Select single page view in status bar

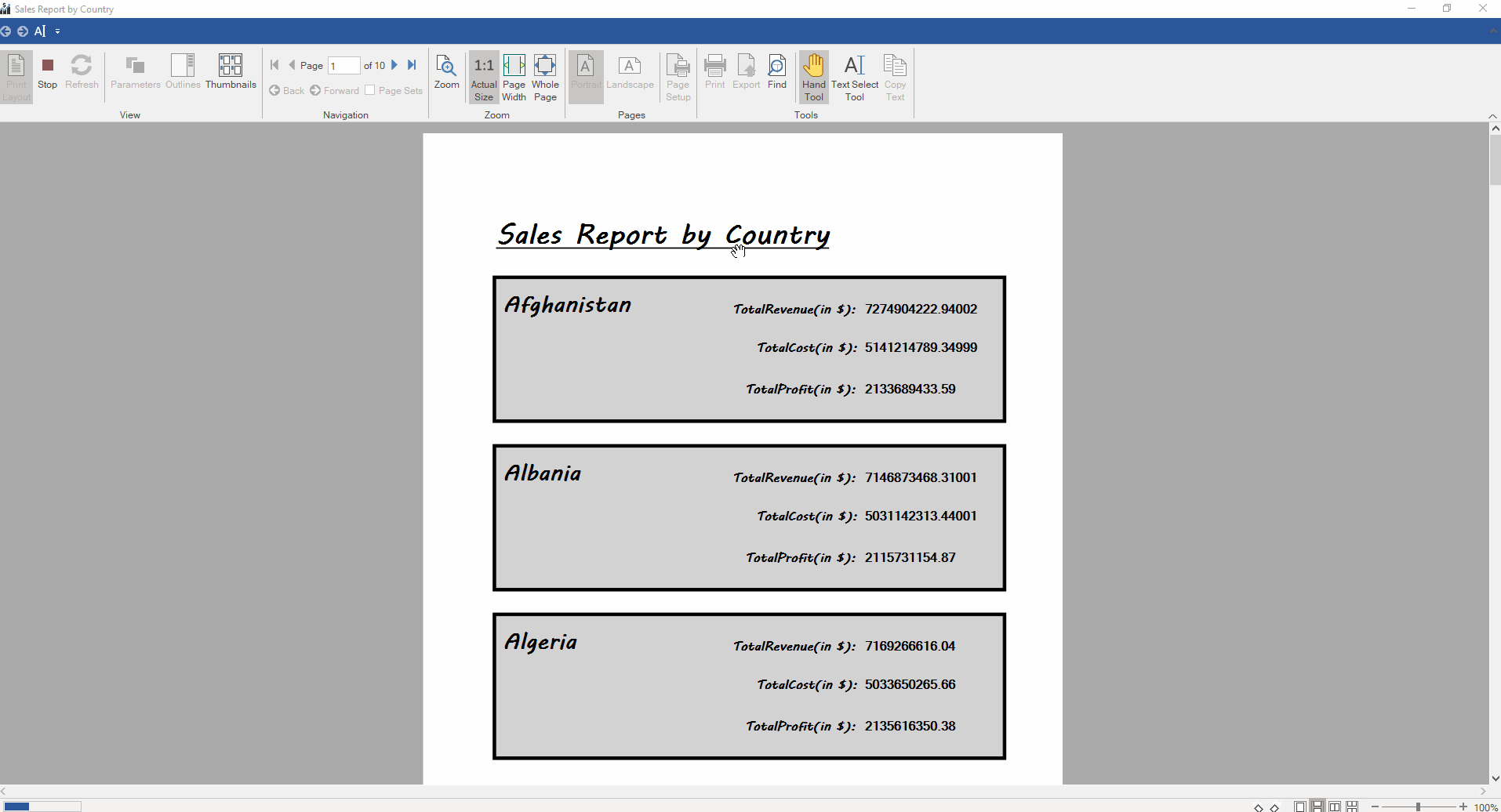[1300, 807]
